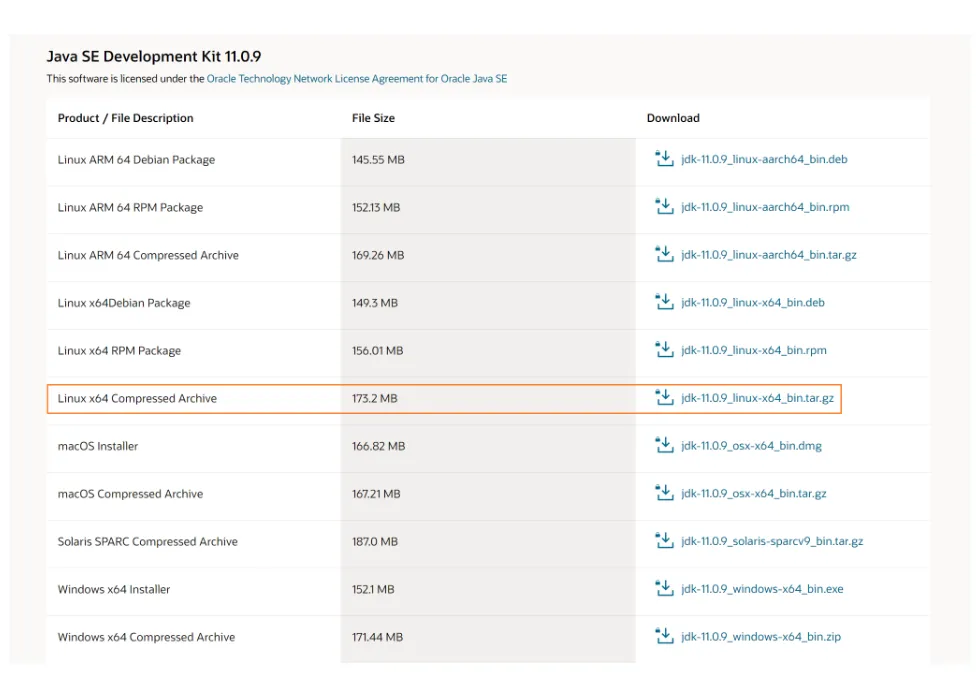Click macOS Installer row text
The height and width of the screenshot is (692, 979).
click(x=98, y=447)
